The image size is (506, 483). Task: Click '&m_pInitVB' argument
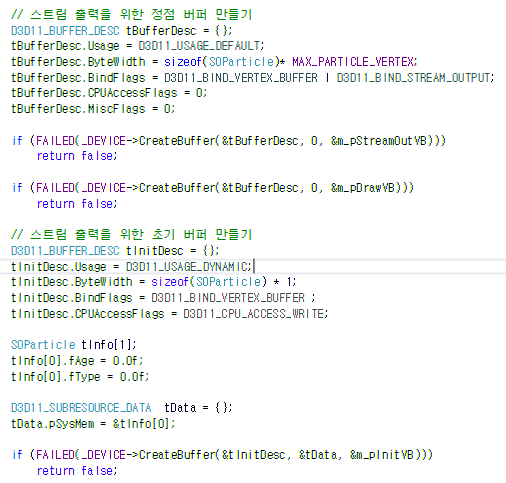(x=382, y=455)
